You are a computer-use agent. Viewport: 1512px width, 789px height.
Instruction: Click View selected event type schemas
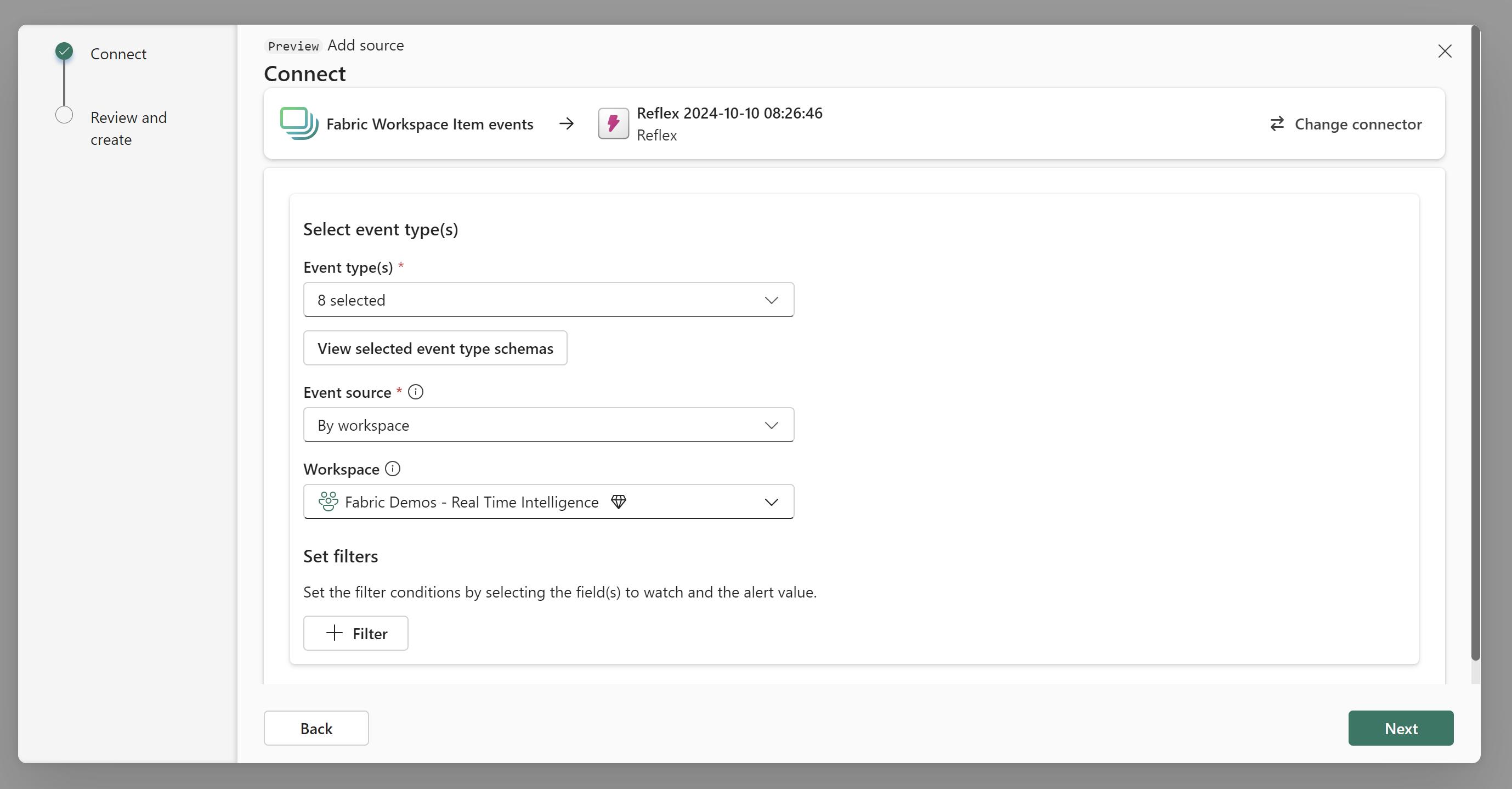click(434, 347)
